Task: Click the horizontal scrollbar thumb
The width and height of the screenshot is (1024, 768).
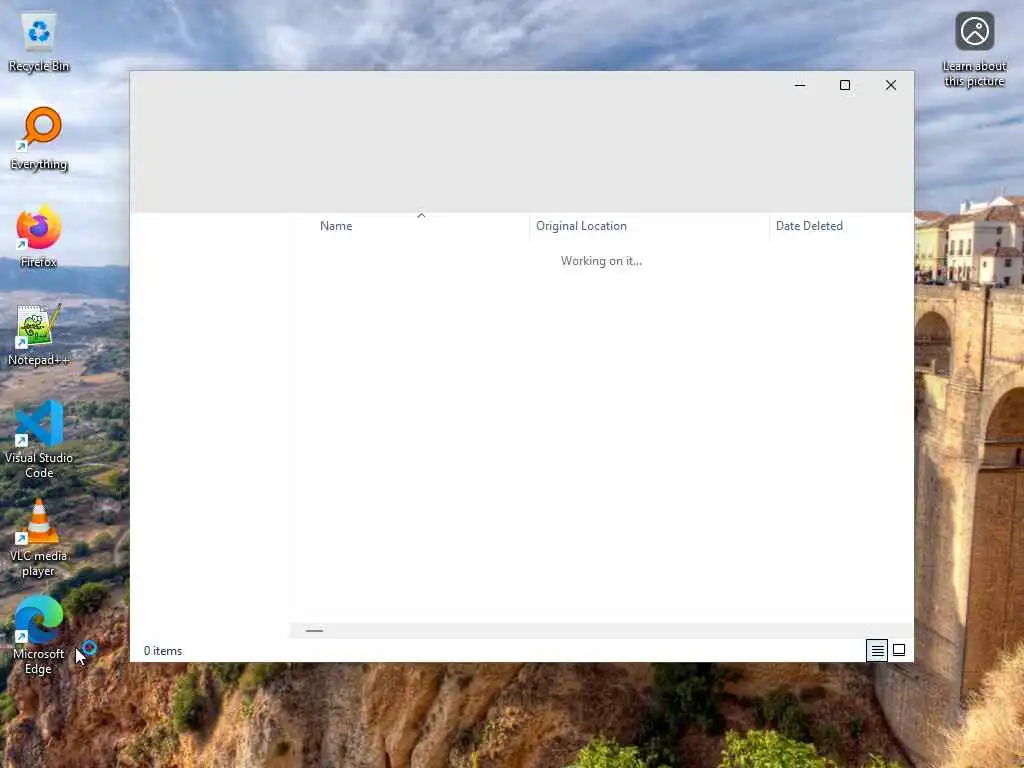Action: coord(314,631)
